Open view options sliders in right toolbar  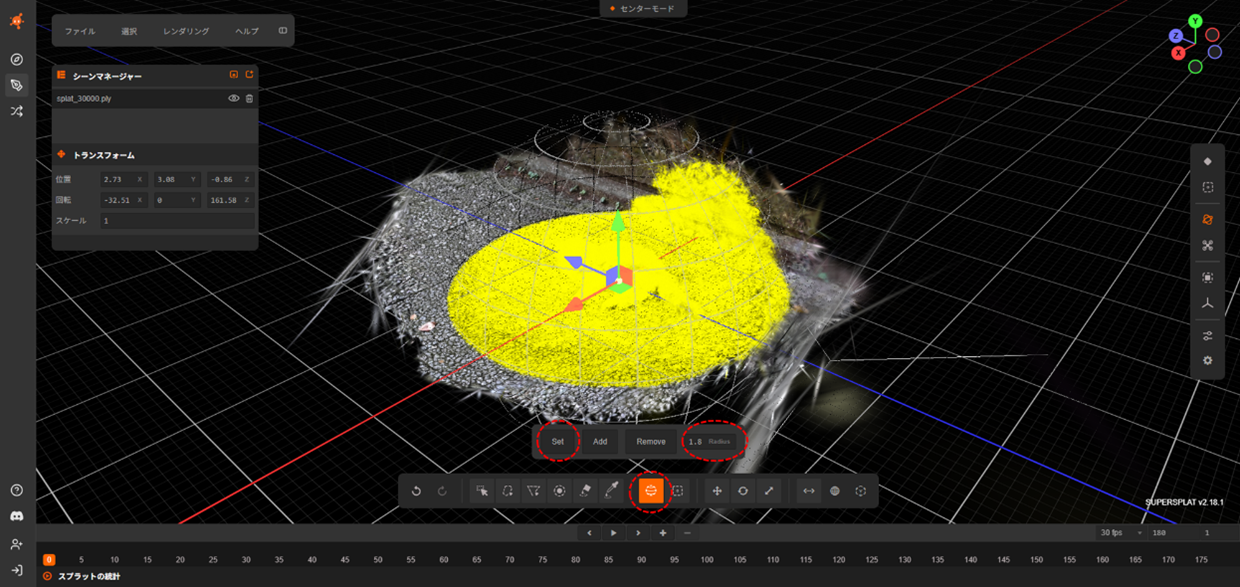1207,336
